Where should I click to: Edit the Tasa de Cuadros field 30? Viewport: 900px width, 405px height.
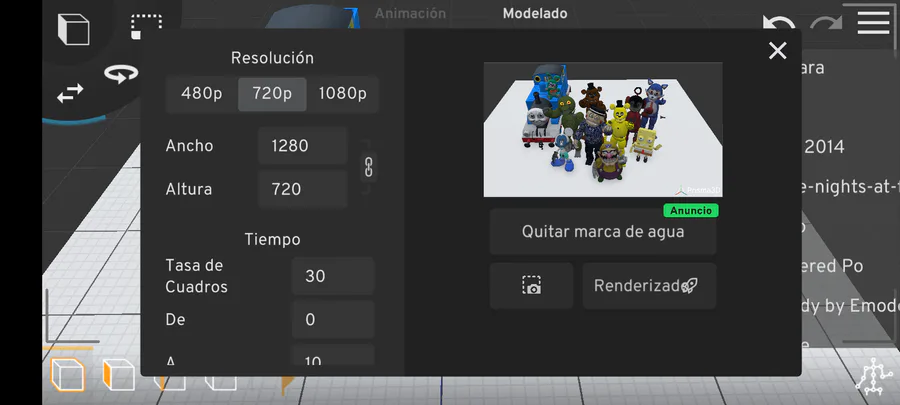[333, 276]
